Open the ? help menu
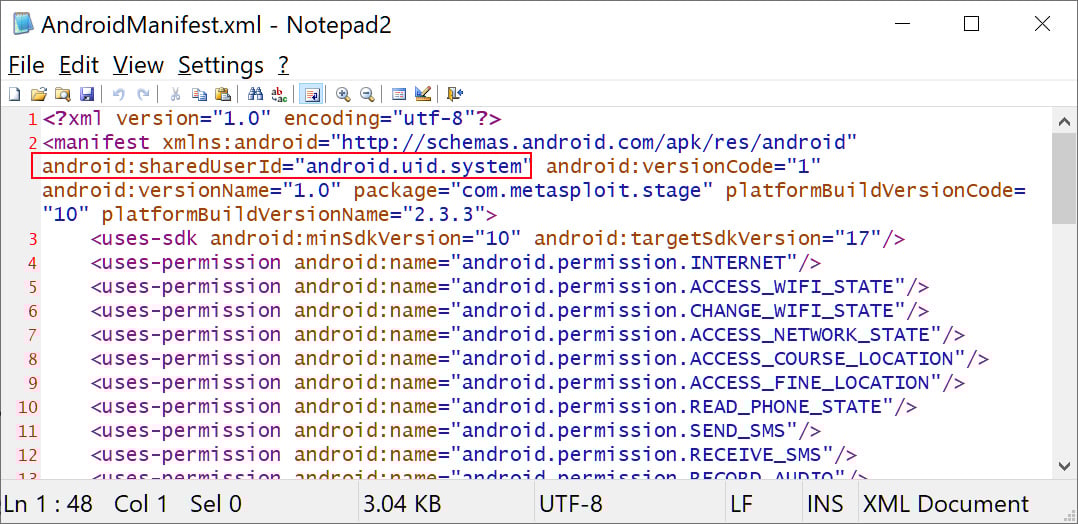This screenshot has height=524, width=1078. click(x=283, y=65)
